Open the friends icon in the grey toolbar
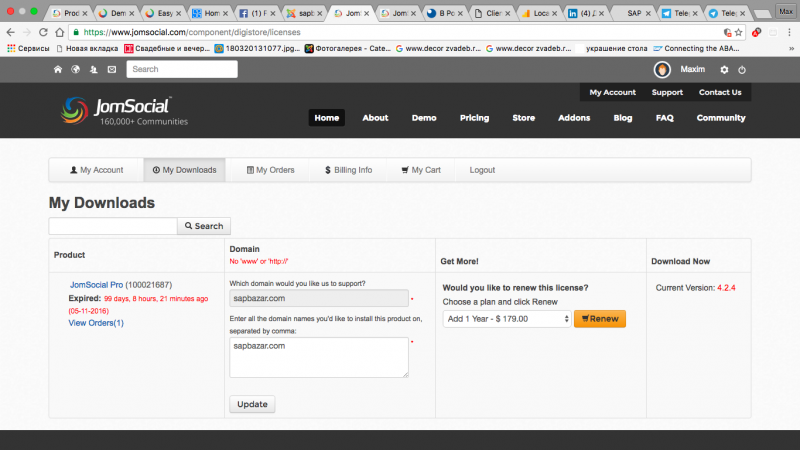The width and height of the screenshot is (800, 450). (93, 69)
